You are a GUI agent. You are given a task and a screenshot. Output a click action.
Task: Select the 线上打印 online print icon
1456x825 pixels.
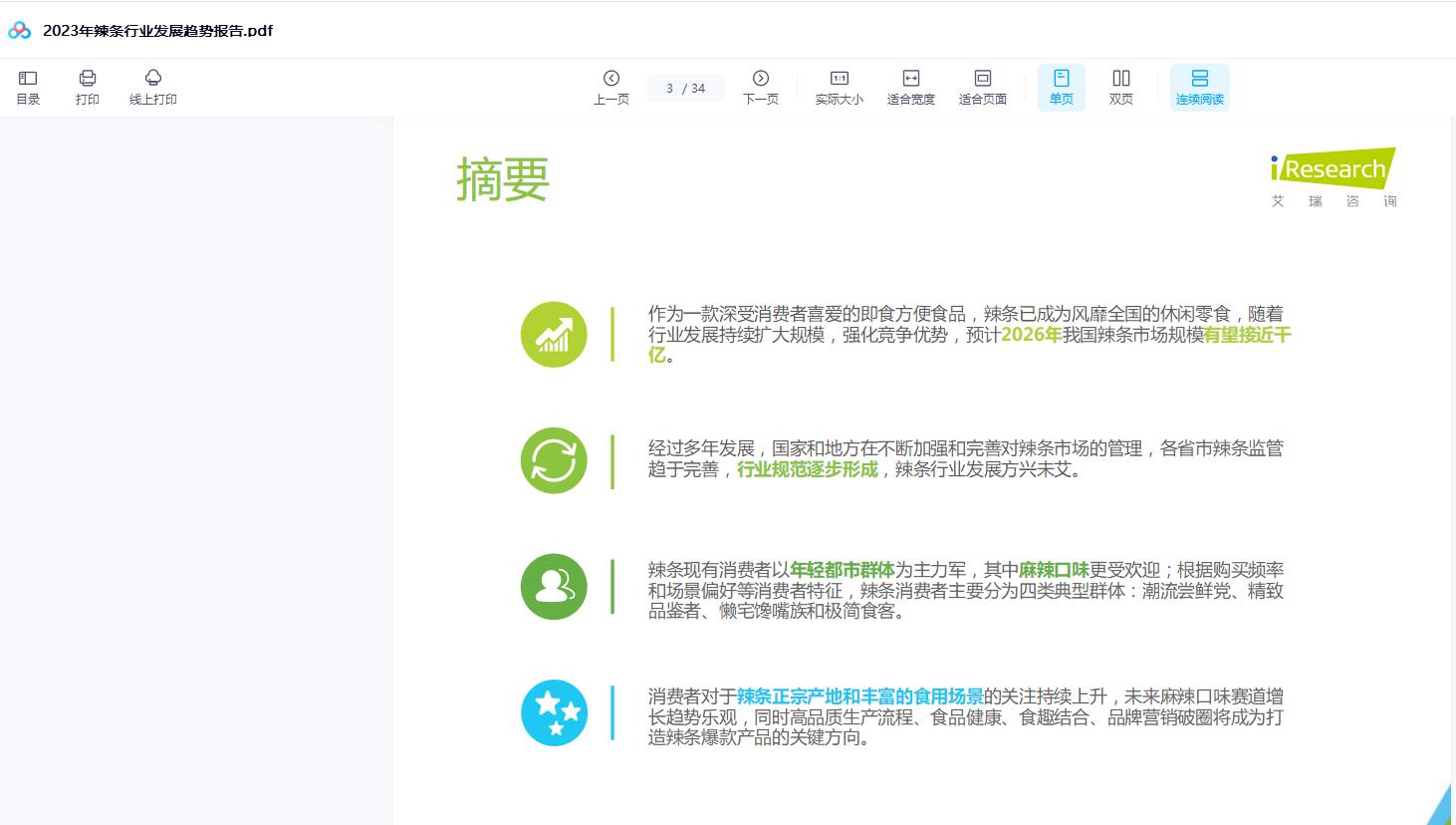click(151, 87)
